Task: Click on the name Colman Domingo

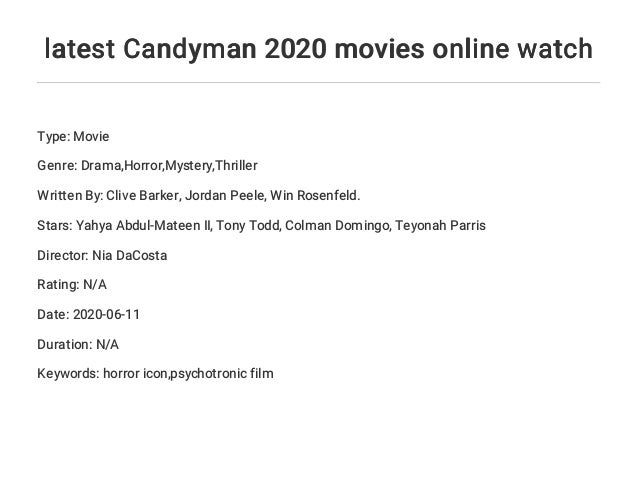Action: click(x=337, y=225)
